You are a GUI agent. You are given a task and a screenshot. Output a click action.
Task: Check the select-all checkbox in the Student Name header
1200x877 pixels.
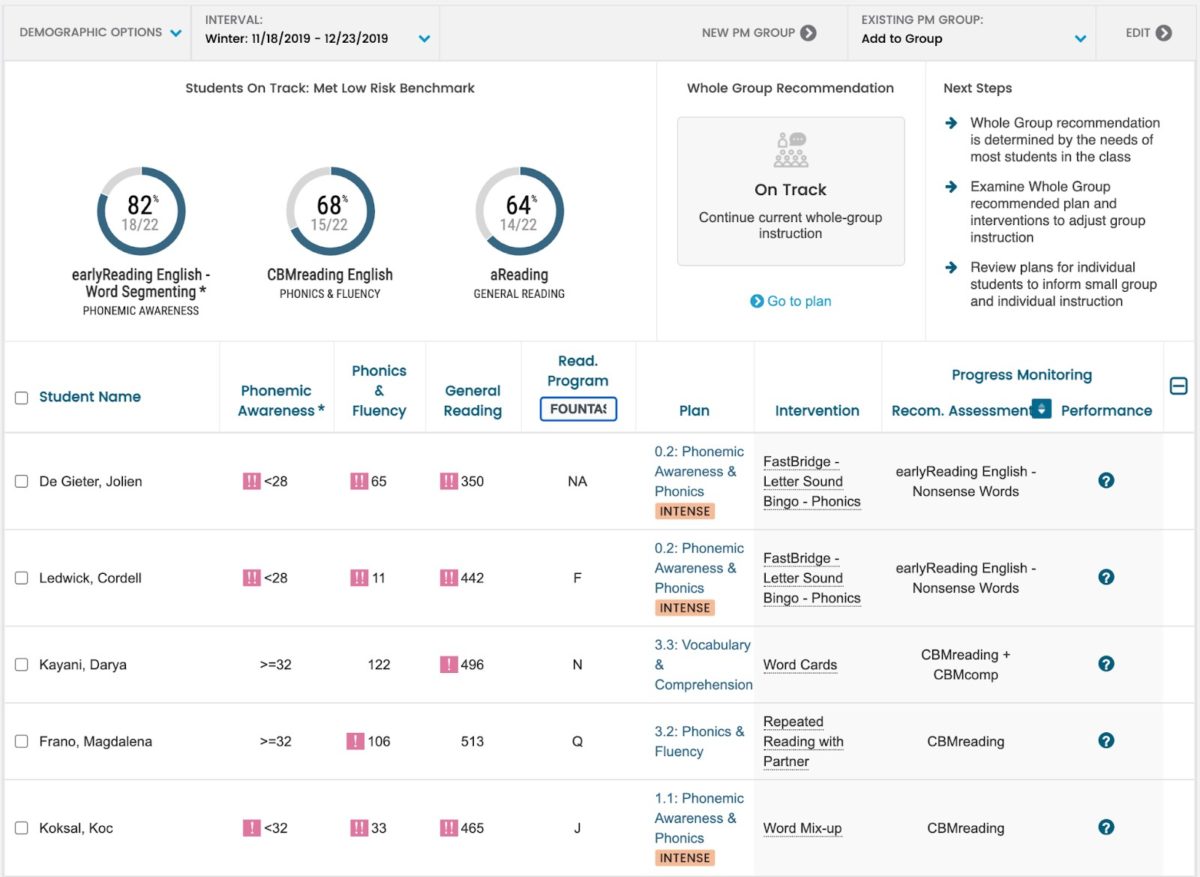pos(21,396)
